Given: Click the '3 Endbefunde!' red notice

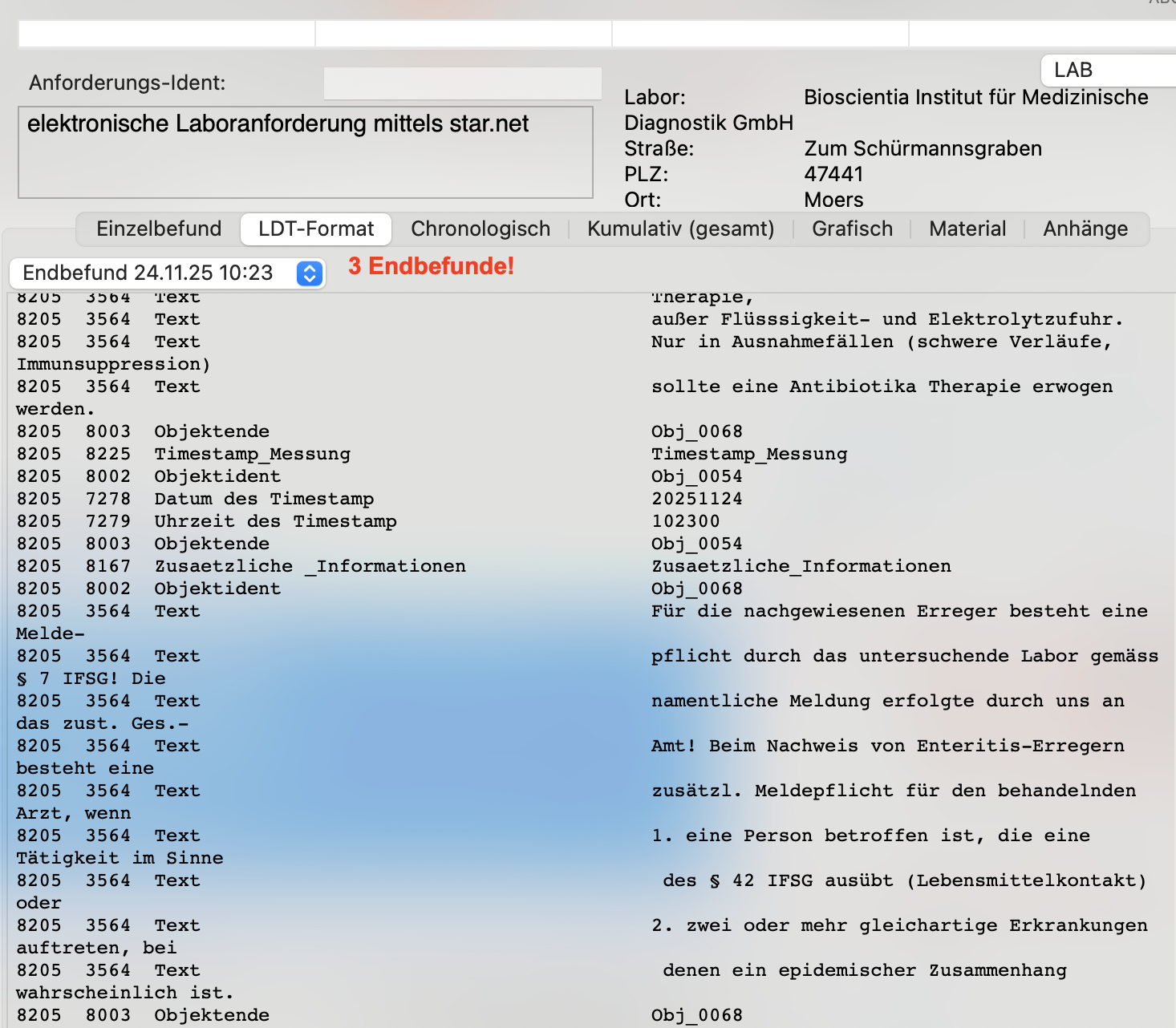Looking at the screenshot, I should (x=431, y=266).
